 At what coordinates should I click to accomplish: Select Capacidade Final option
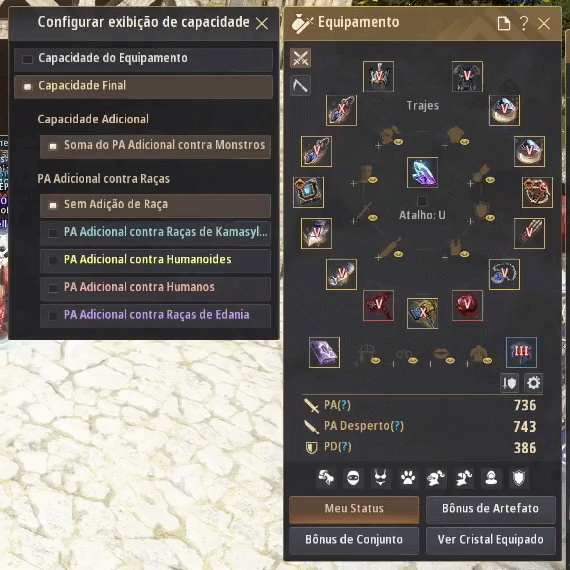click(143, 87)
